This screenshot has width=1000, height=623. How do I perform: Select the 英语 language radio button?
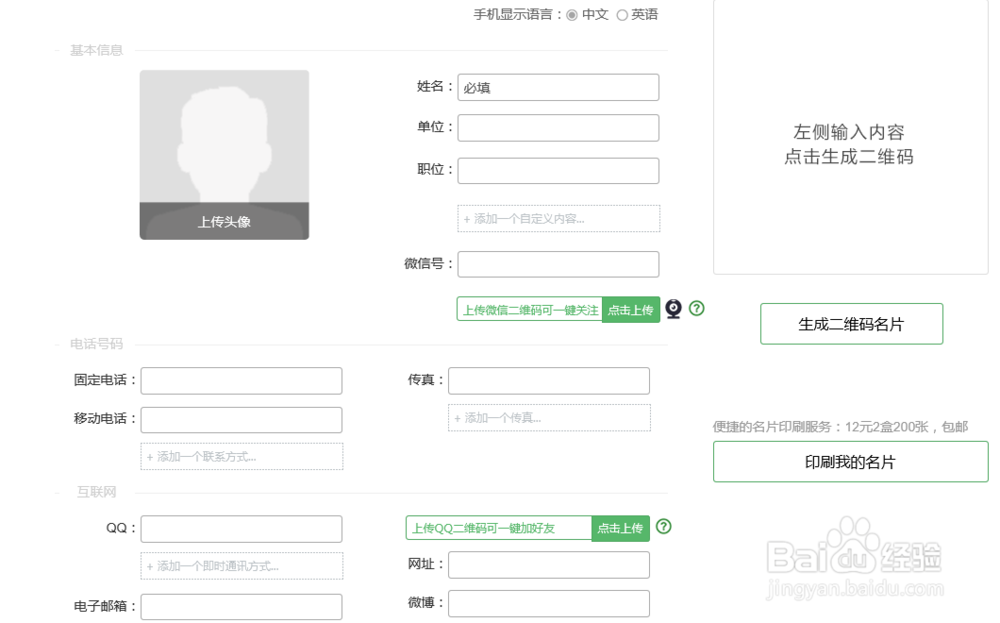coord(621,14)
